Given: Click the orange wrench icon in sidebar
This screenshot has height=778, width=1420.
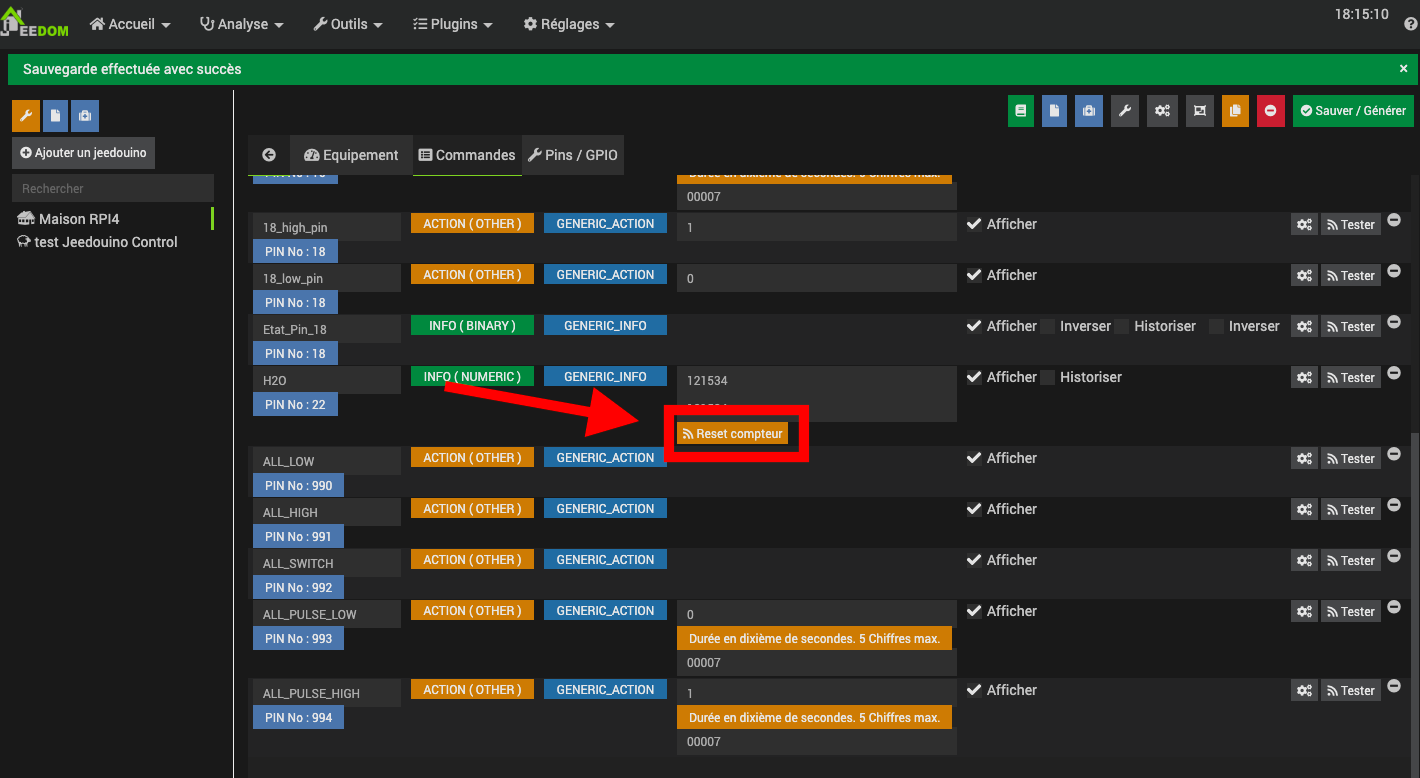Looking at the screenshot, I should [25, 116].
